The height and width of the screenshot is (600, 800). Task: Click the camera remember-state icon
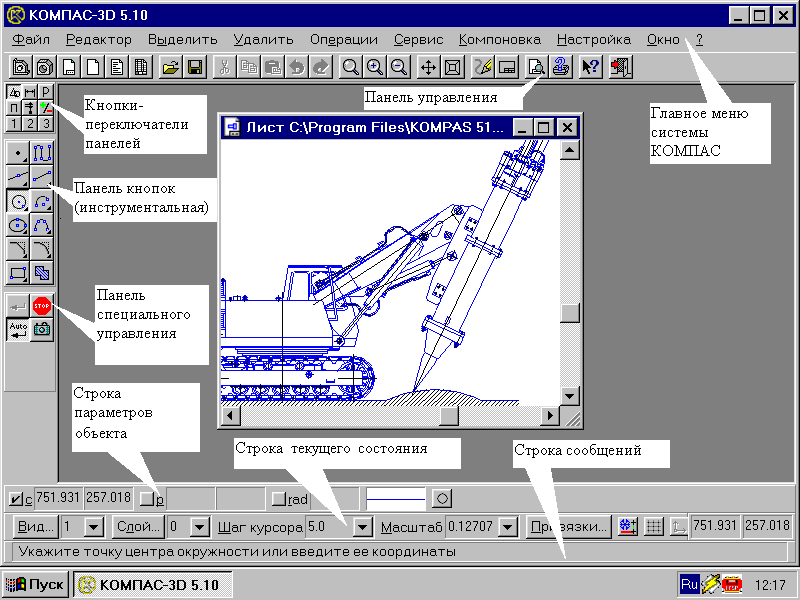click(42, 330)
